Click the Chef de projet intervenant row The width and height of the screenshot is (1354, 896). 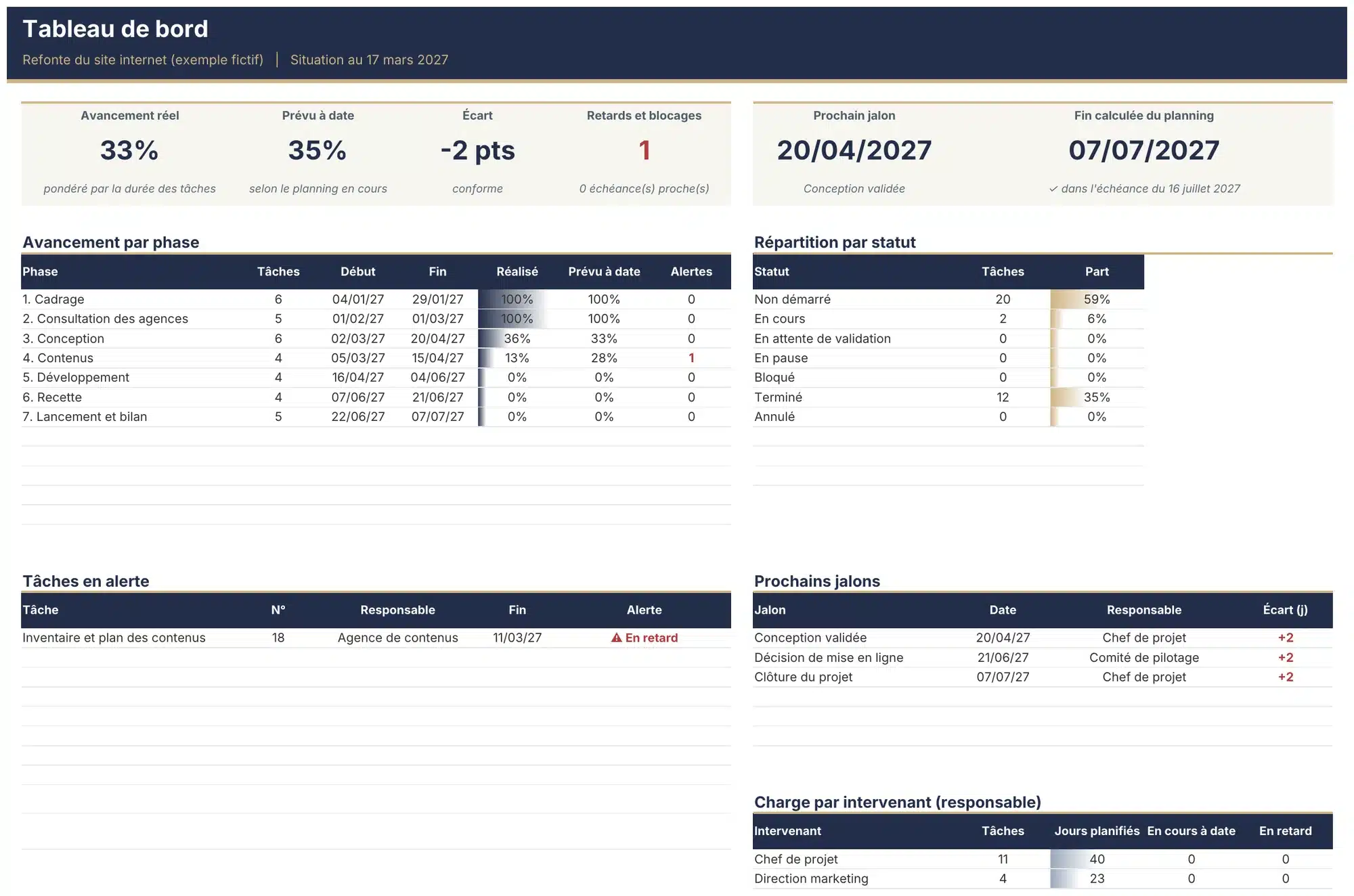(1043, 859)
